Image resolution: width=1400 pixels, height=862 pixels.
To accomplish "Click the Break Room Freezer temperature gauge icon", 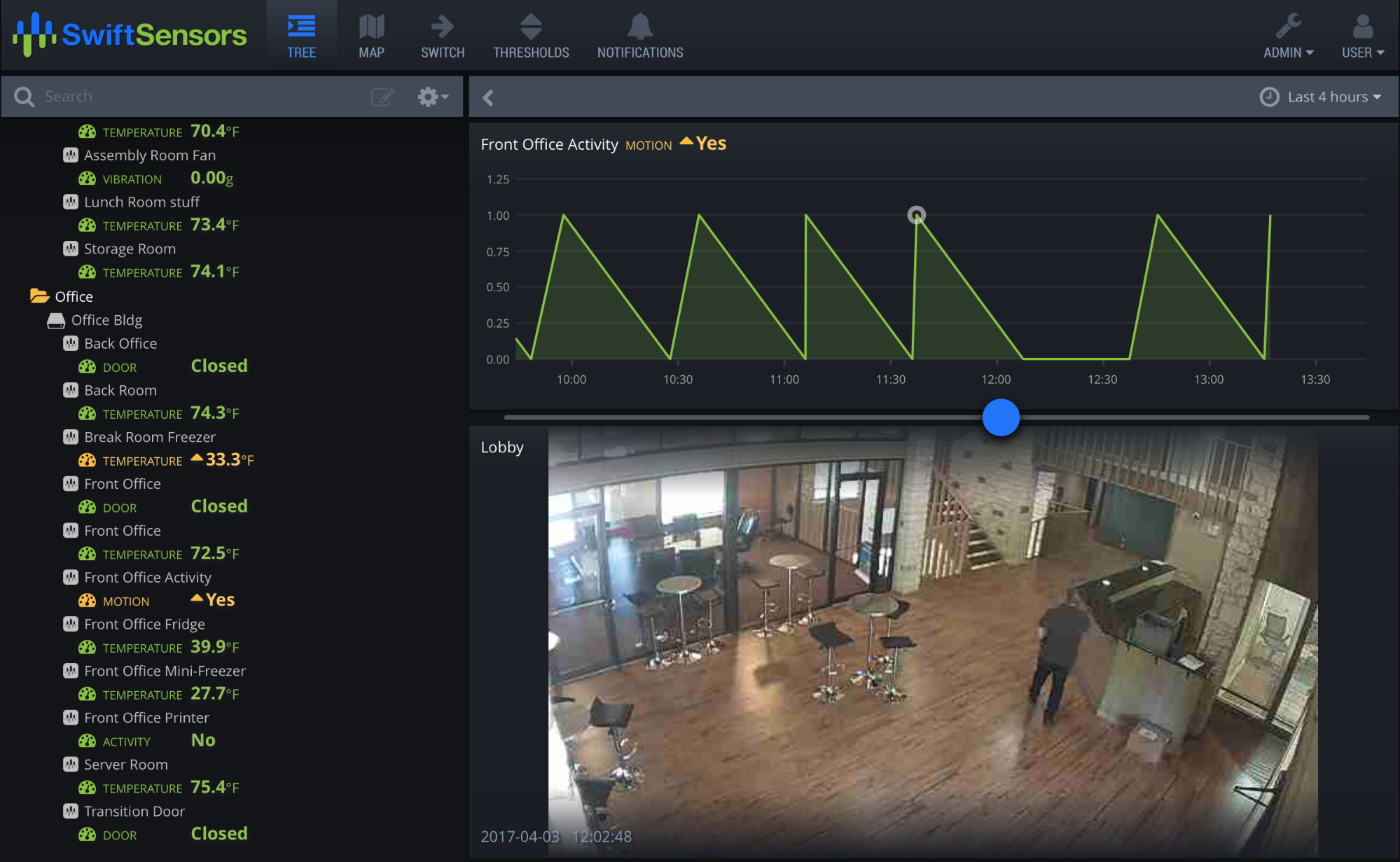I will [87, 460].
